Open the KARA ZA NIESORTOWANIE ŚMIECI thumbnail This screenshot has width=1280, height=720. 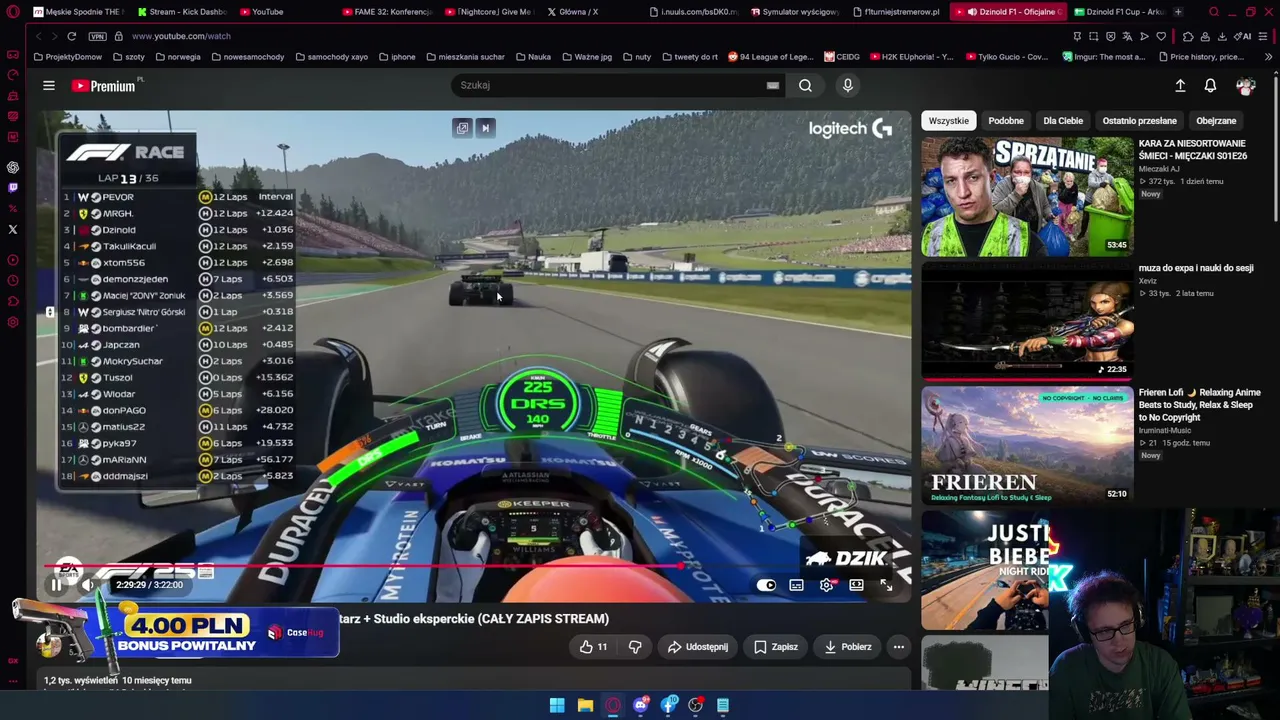pos(1027,197)
